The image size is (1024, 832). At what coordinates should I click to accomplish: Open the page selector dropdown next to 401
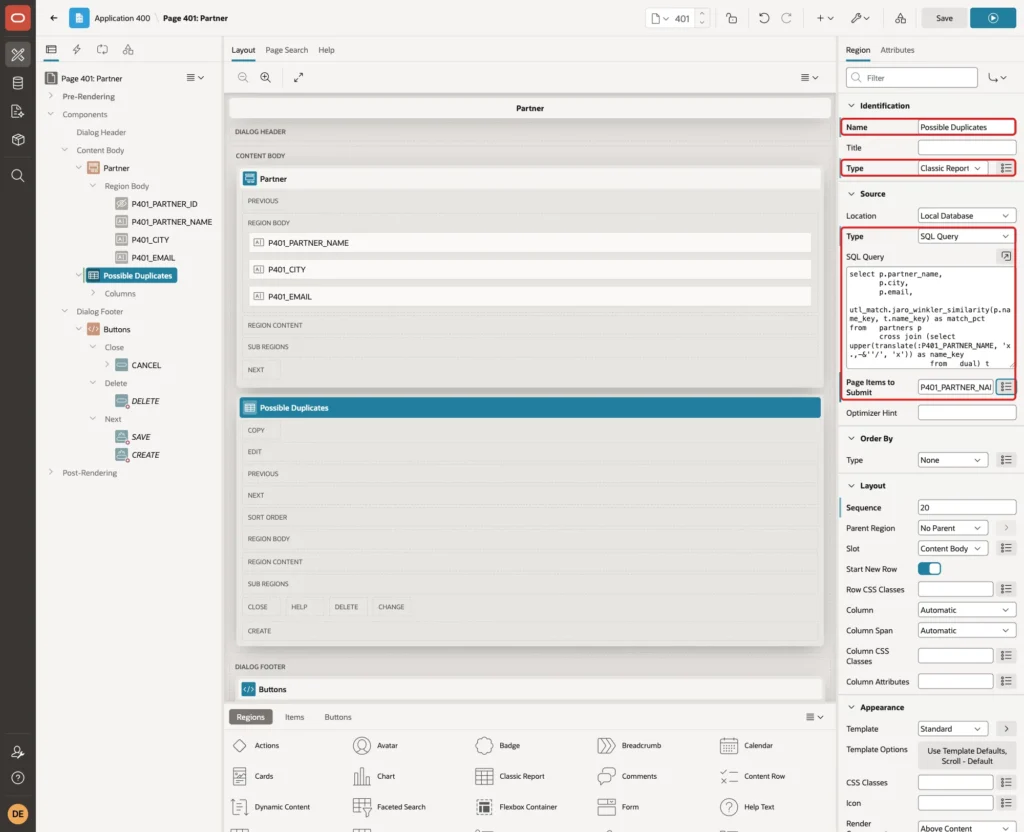660,18
